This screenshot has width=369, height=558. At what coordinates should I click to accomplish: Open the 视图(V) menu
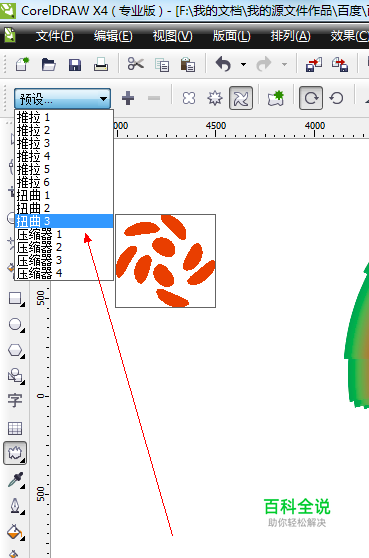(x=173, y=36)
